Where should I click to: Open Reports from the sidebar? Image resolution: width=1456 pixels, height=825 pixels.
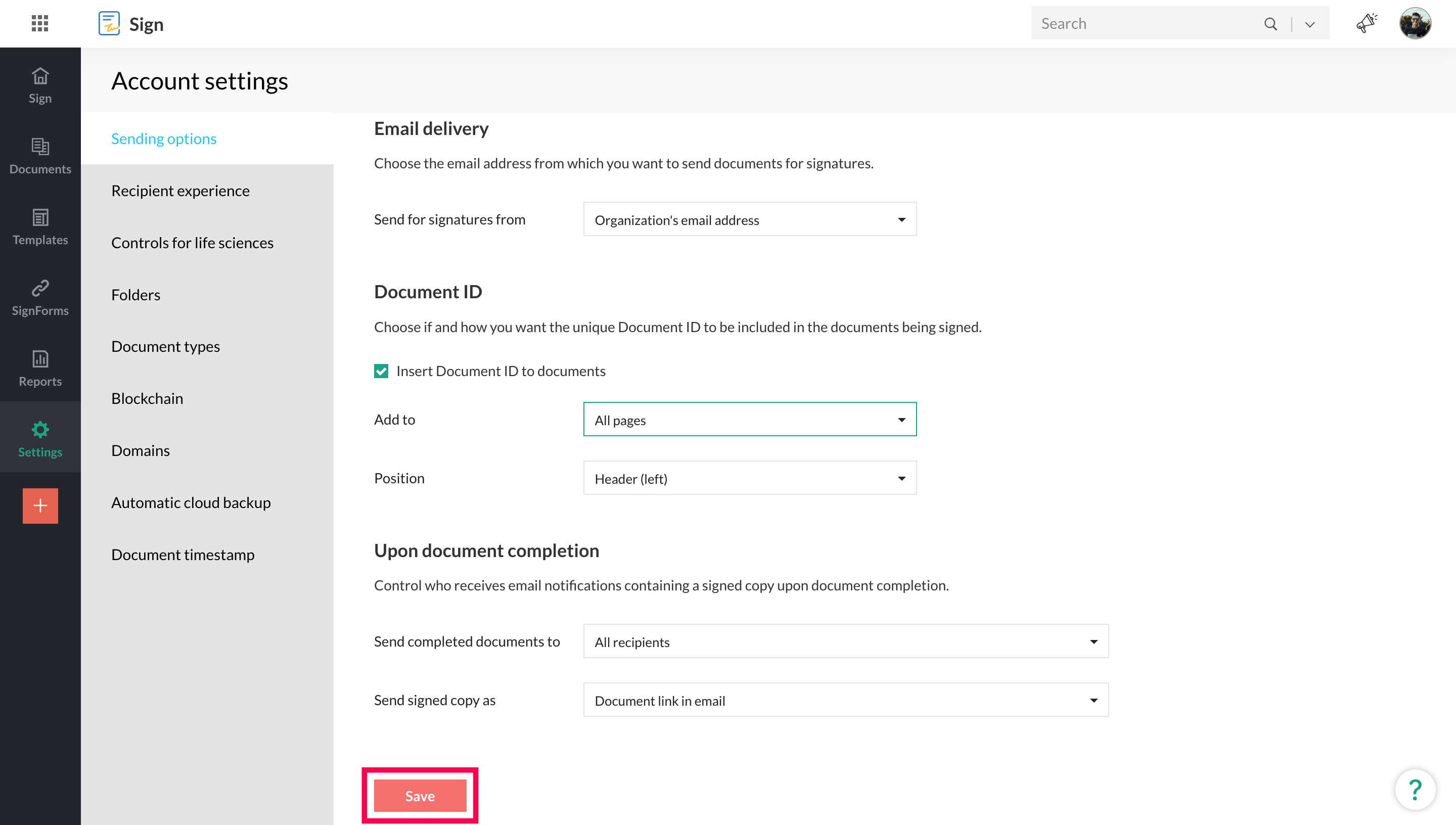(39, 369)
